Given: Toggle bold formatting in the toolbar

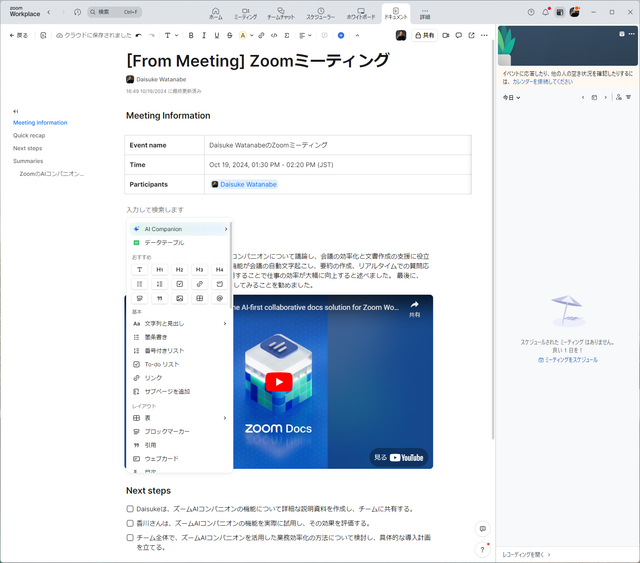Looking at the screenshot, I should [191, 36].
